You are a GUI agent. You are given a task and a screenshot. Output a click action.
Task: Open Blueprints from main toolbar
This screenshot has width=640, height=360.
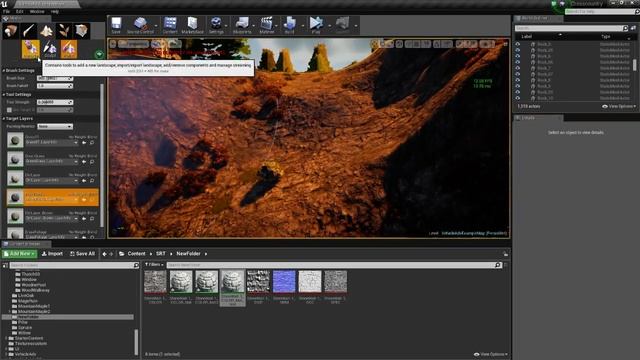click(x=242, y=25)
